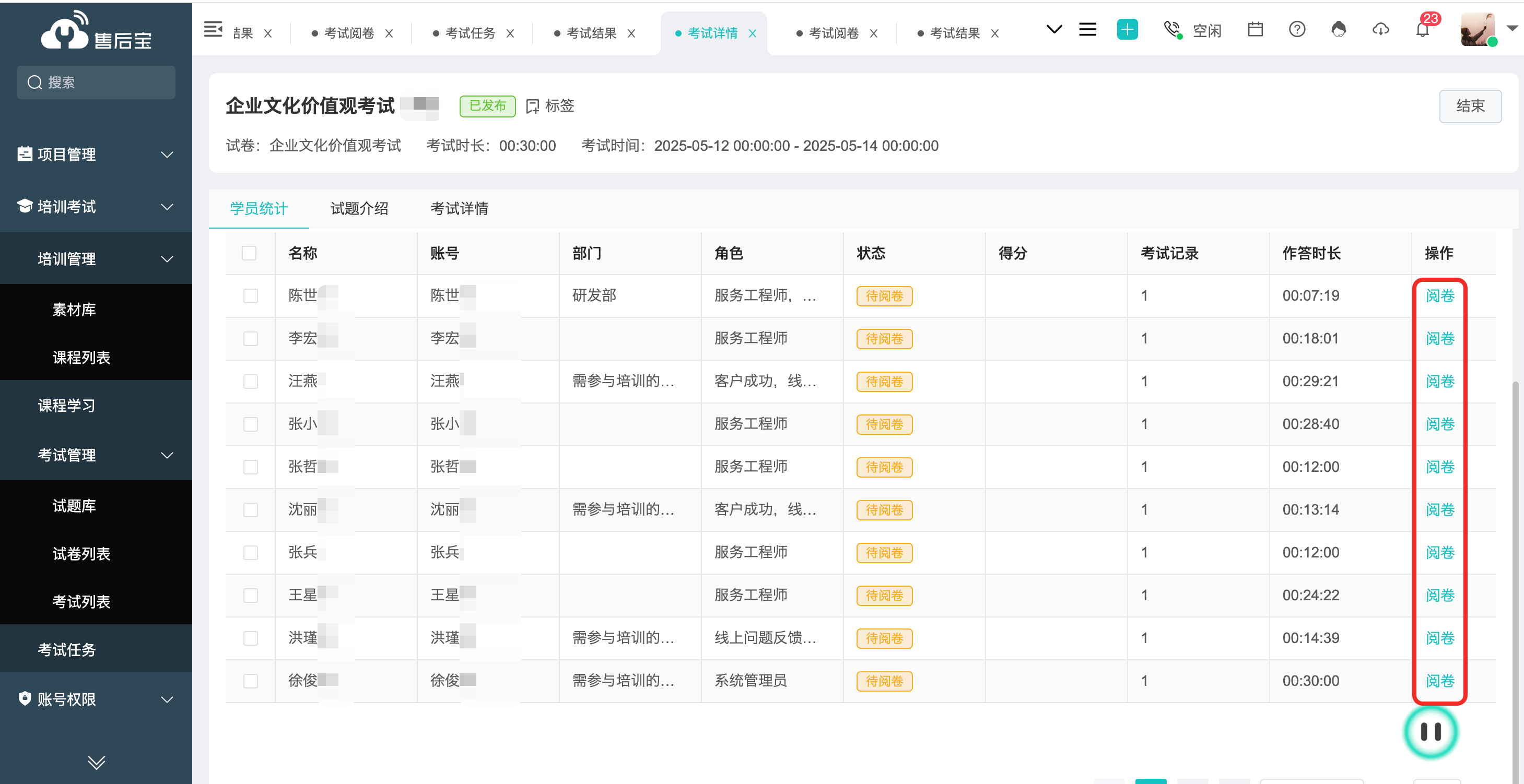Click 阅卷 link for 王星 row
This screenshot has height=784, width=1524.
[1439, 595]
